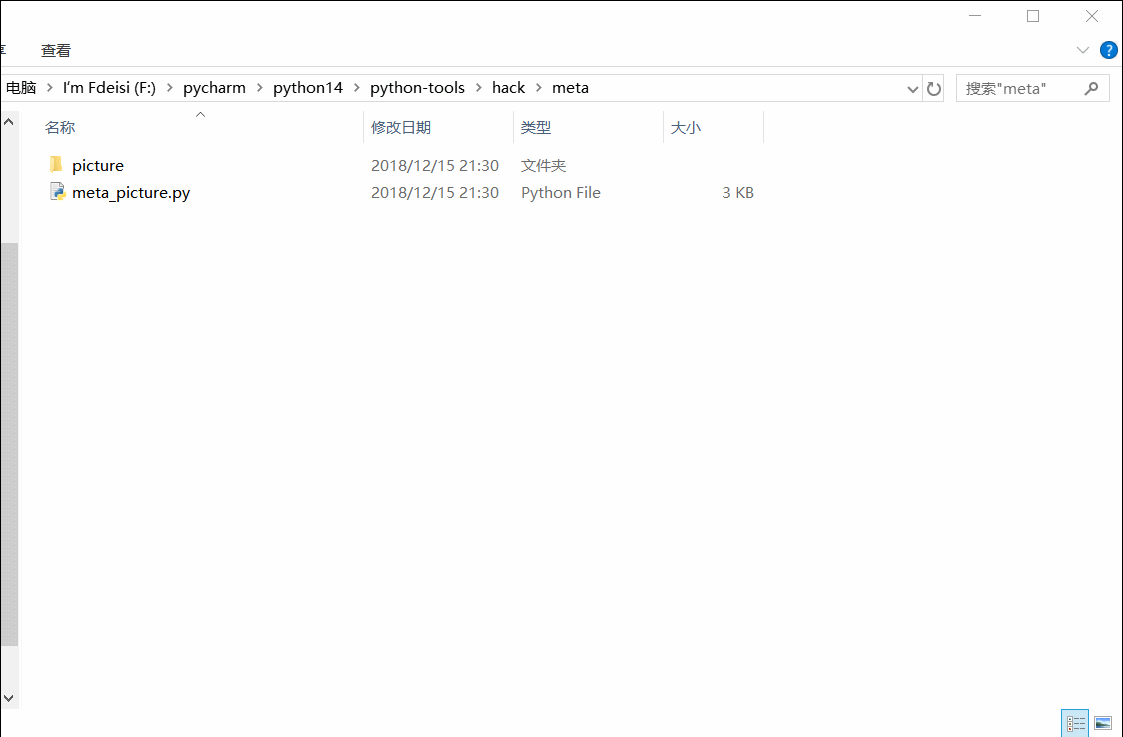1123x737 pixels.
Task: Collapse the ribbon using the chevron arrow
Action: (1082, 50)
